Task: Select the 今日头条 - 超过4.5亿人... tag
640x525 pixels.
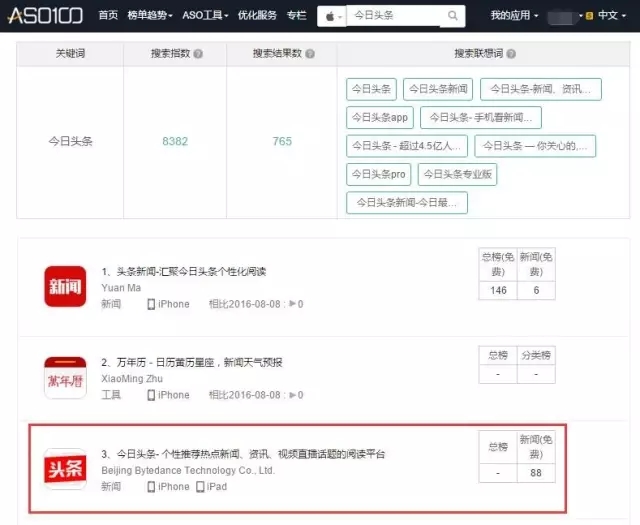Action: click(x=407, y=146)
